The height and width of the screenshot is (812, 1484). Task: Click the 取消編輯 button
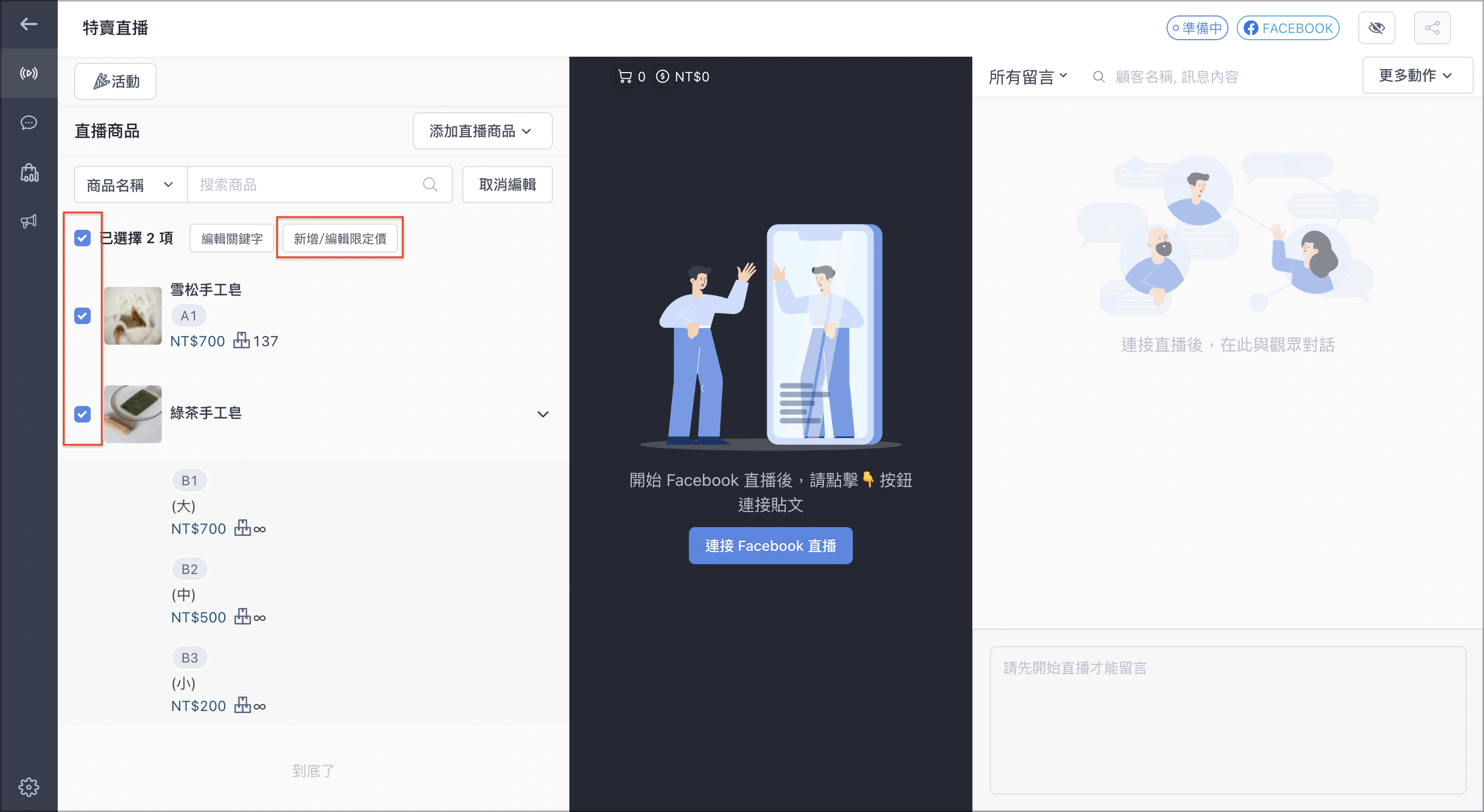point(507,184)
